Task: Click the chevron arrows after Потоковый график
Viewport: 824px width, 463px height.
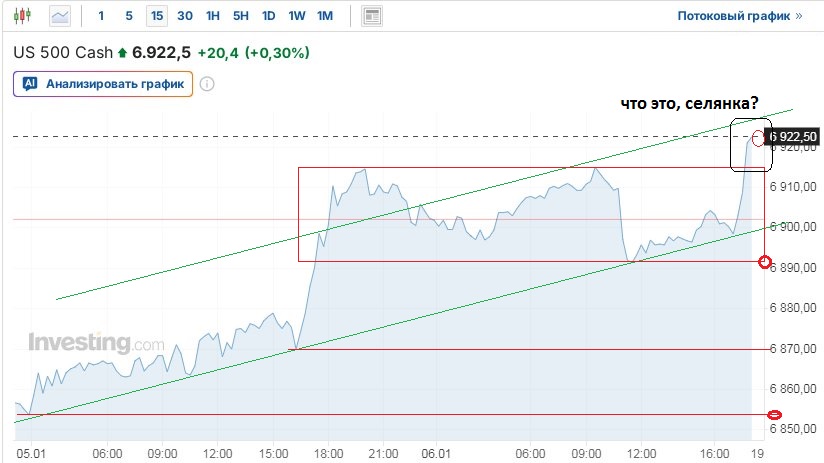Action: pos(797,16)
